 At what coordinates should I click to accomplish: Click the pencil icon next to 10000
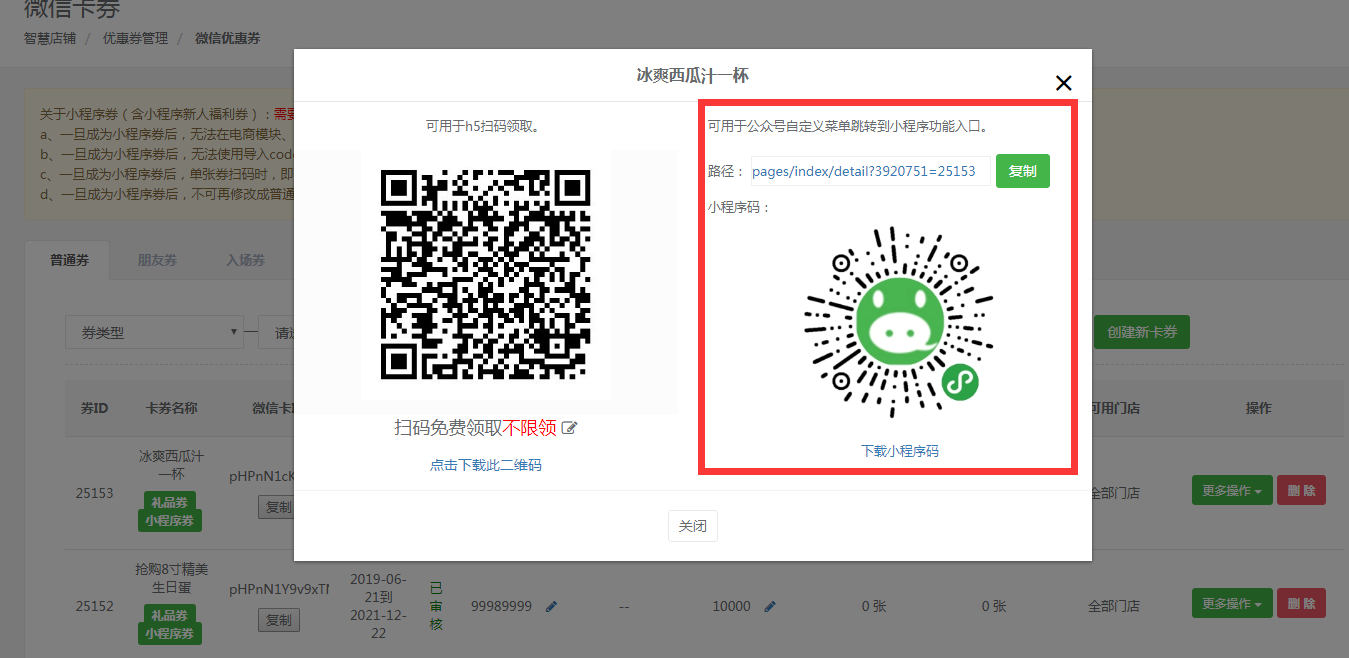[770, 606]
